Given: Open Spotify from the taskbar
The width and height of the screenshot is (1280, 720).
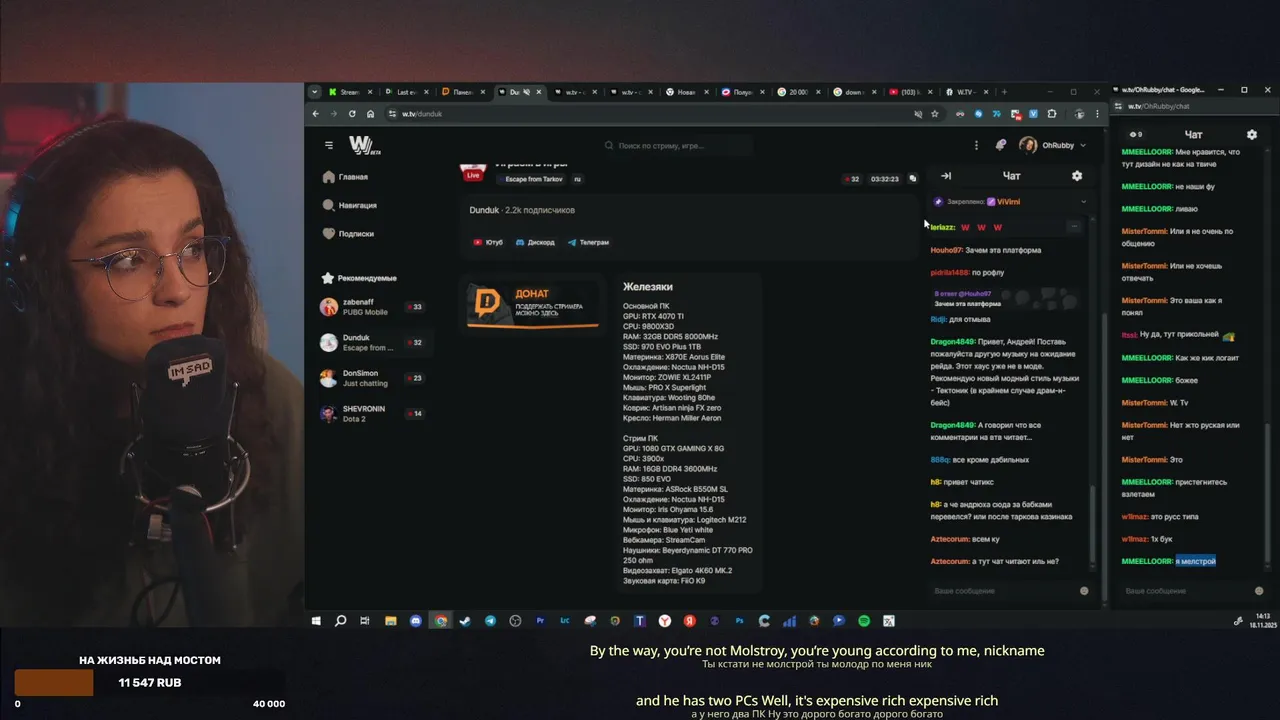Looking at the screenshot, I should (864, 621).
